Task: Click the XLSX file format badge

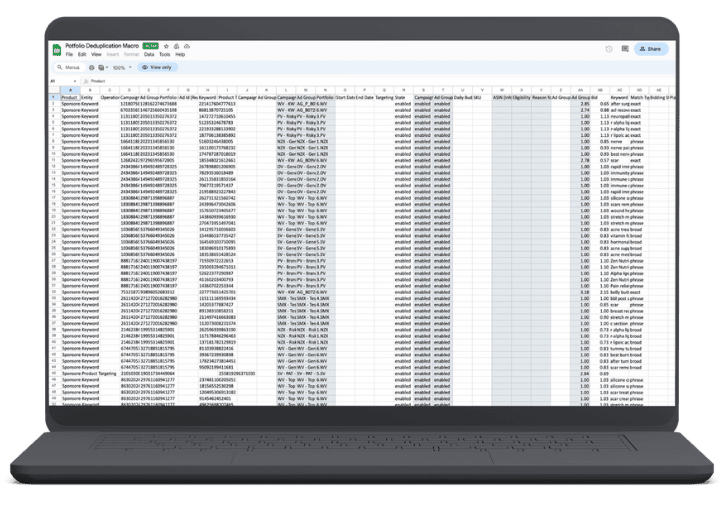Action: [x=150, y=46]
